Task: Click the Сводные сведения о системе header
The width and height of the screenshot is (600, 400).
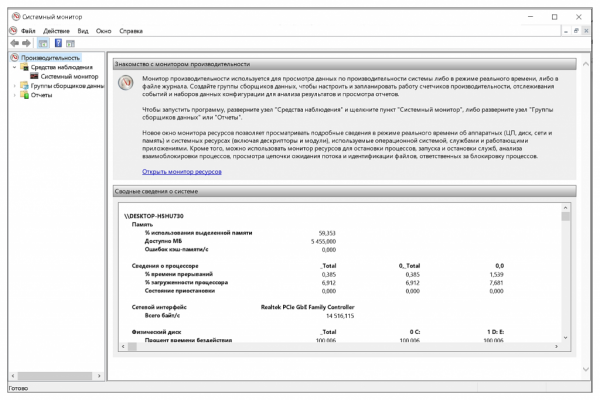Action: pyautogui.click(x=344, y=191)
